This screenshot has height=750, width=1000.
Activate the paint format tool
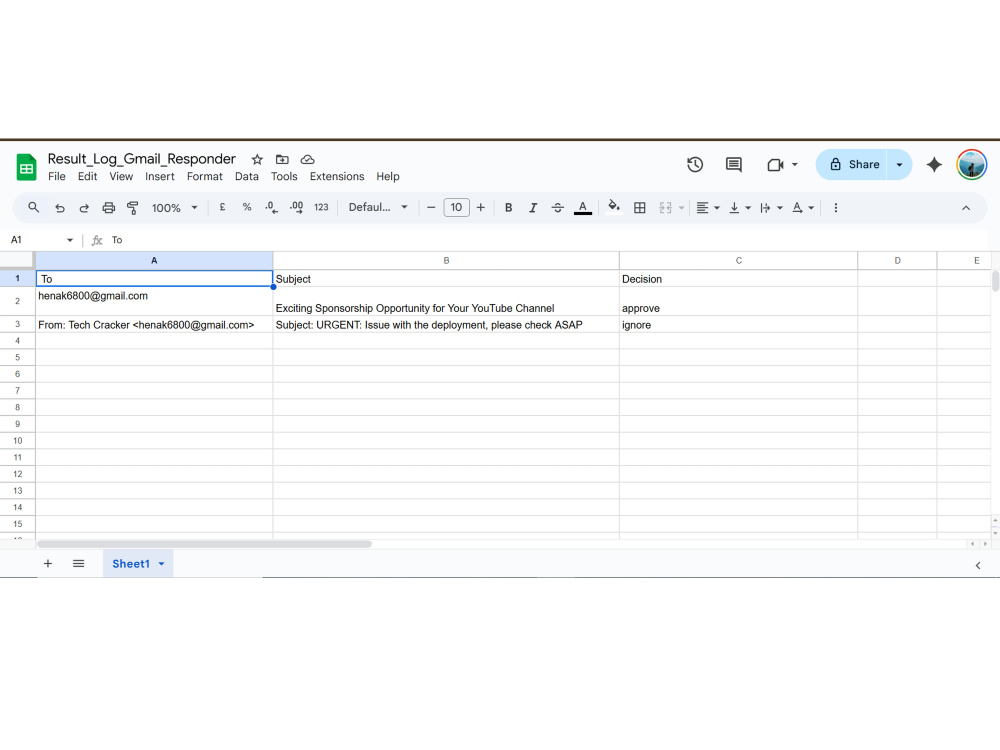pos(133,208)
